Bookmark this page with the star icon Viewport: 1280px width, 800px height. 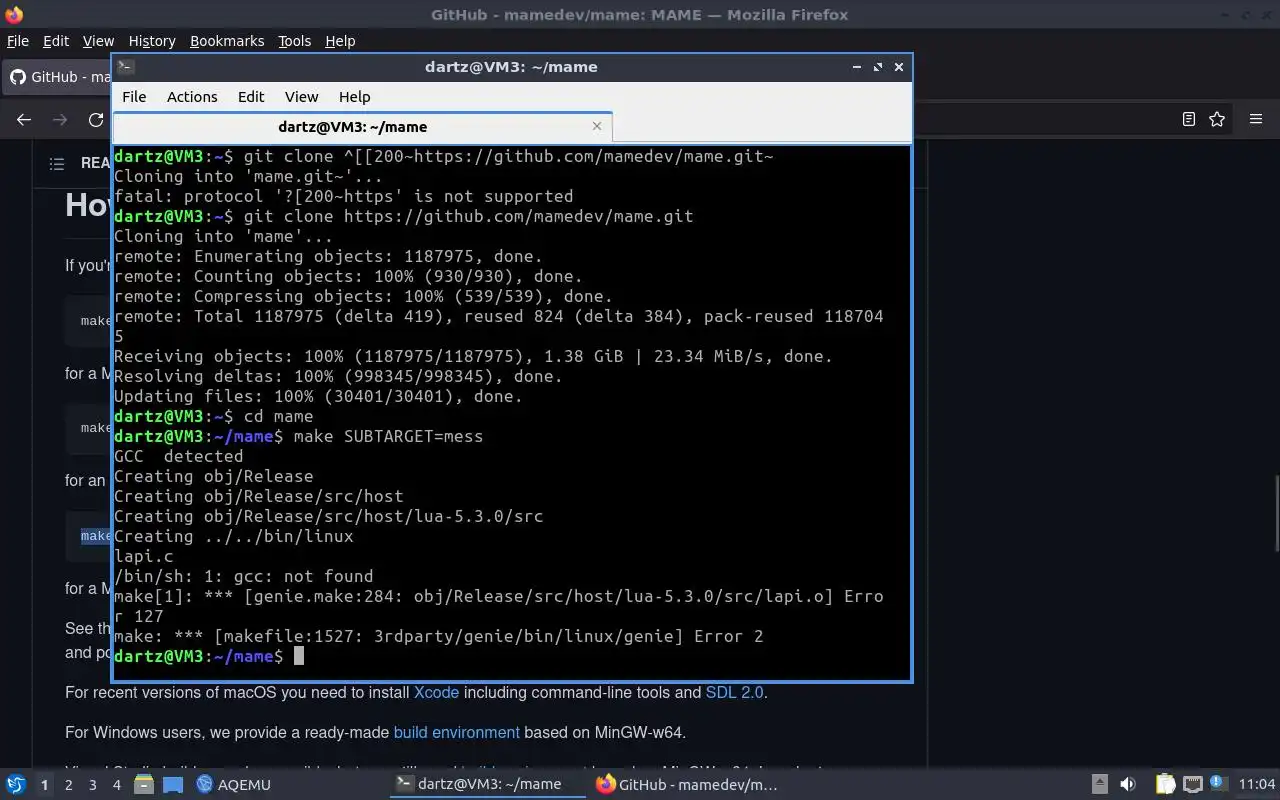click(1217, 119)
